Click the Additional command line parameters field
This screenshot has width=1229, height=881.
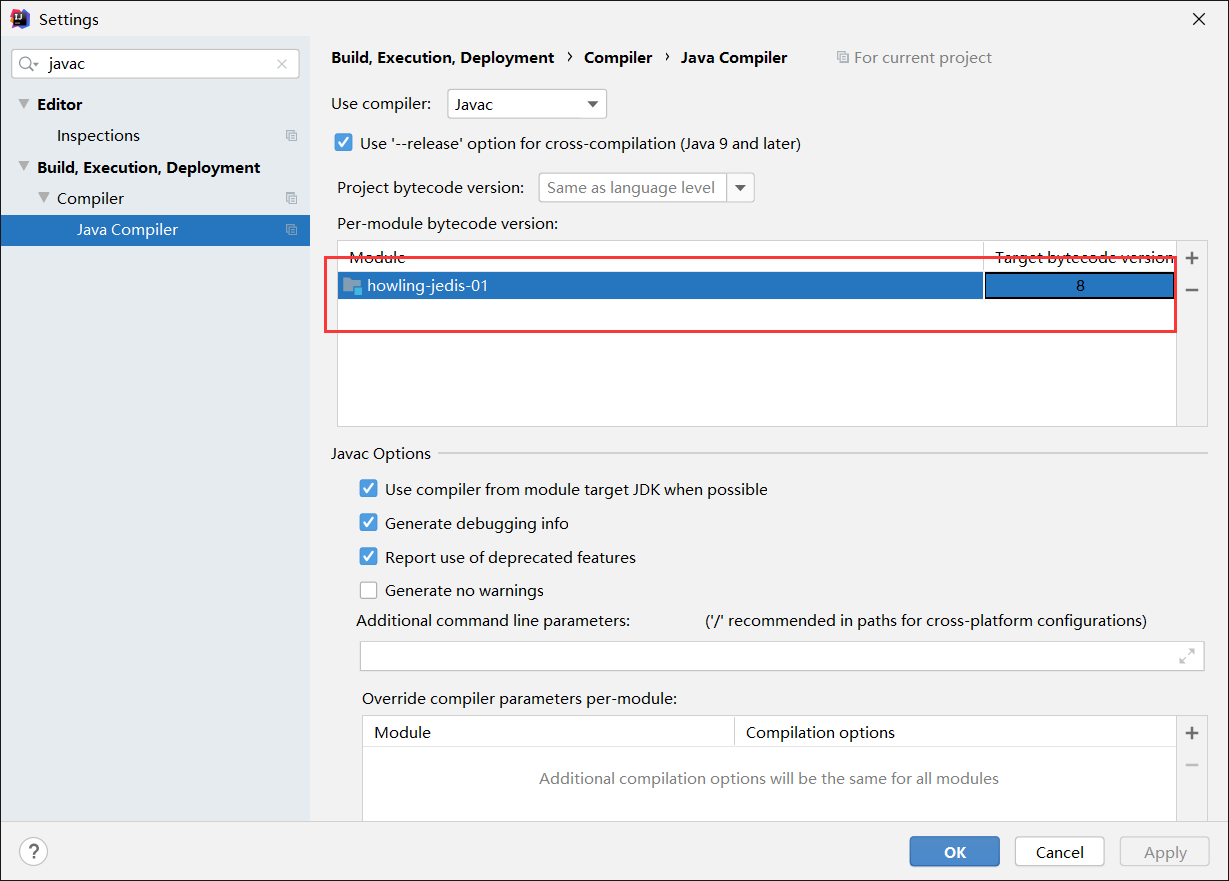[x=768, y=656]
